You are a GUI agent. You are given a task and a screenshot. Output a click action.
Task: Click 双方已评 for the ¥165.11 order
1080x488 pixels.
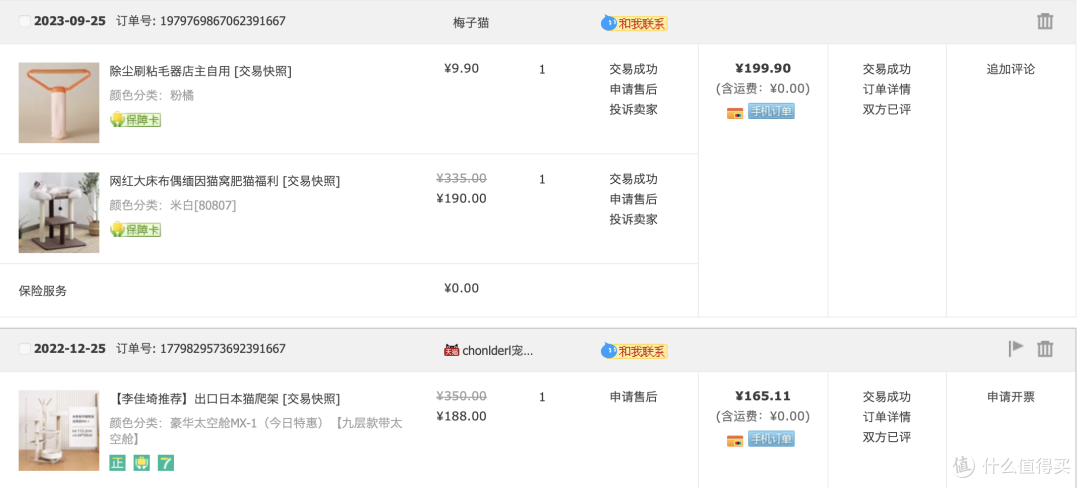(886, 437)
